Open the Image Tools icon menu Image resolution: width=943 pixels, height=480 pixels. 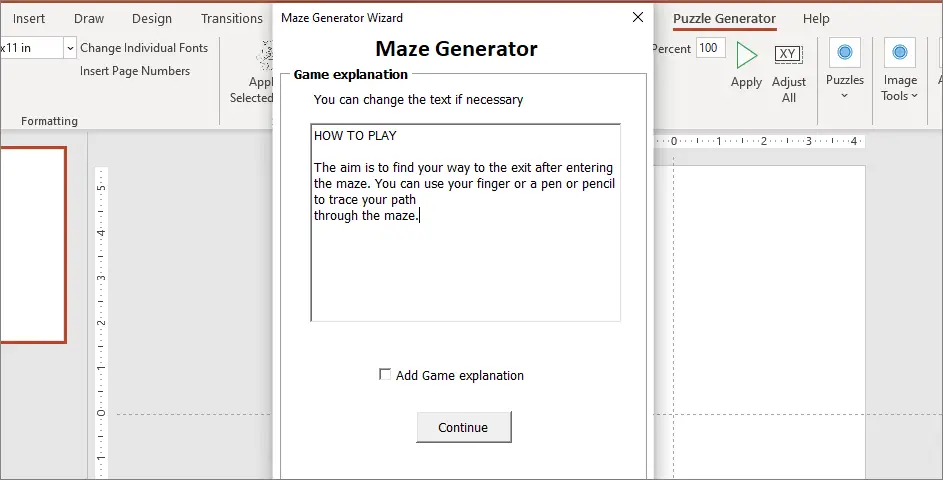[x=900, y=52]
